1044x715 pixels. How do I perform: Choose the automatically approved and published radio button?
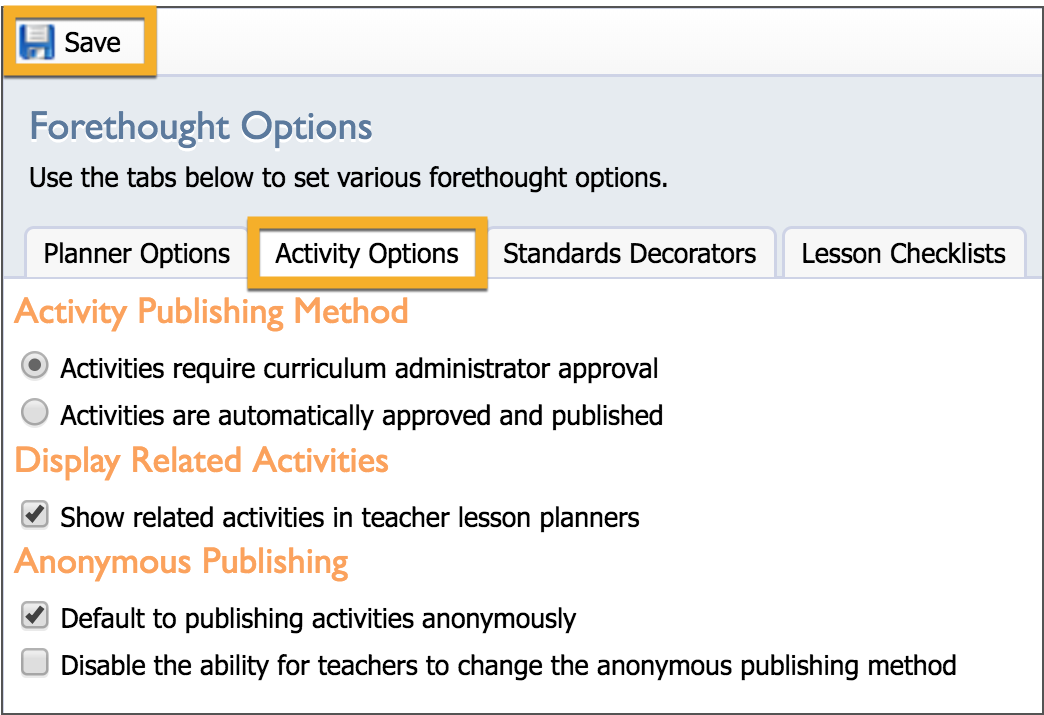tap(35, 412)
